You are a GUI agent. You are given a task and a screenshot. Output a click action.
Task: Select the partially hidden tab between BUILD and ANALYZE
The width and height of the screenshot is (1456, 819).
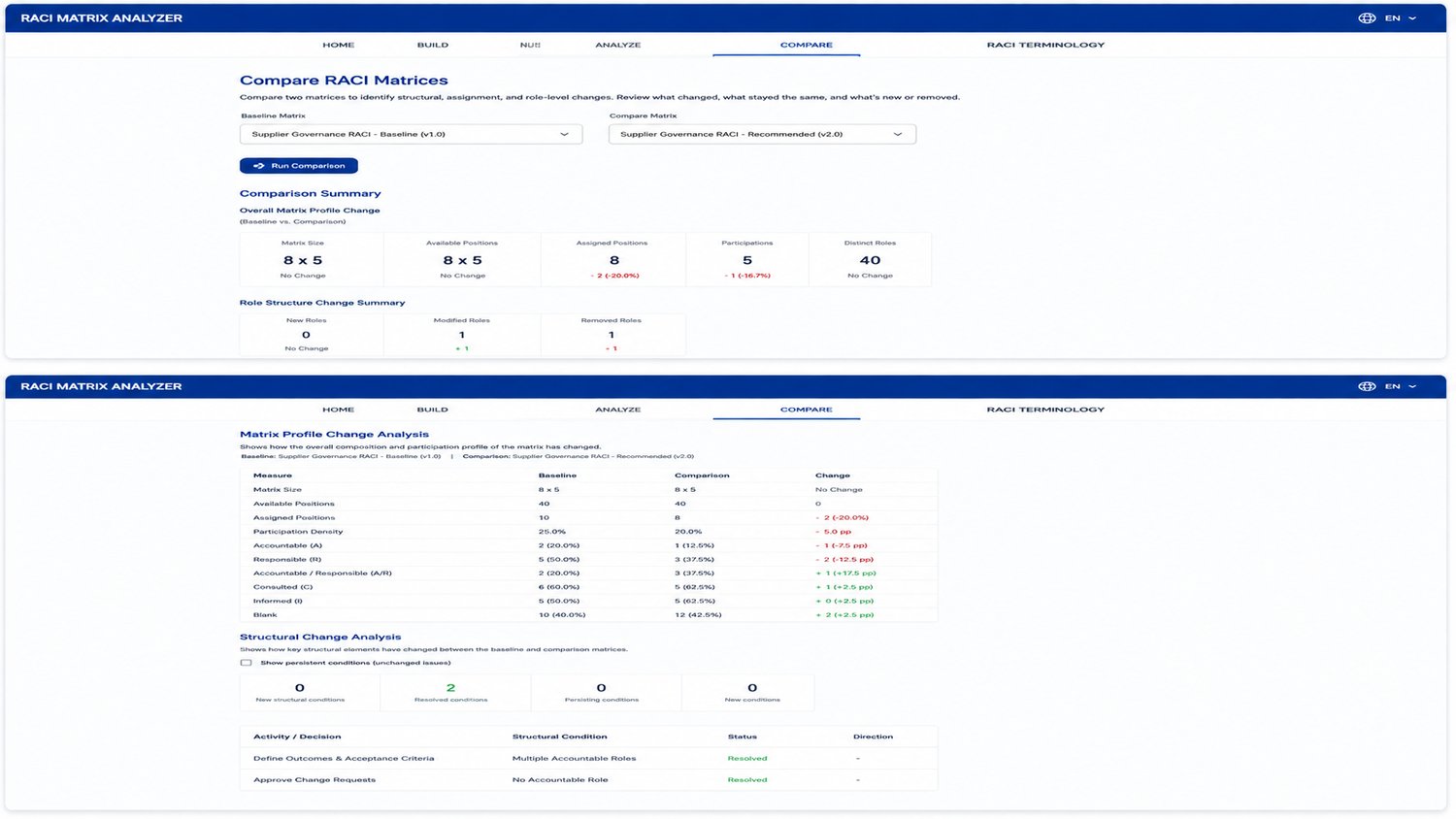(x=530, y=45)
